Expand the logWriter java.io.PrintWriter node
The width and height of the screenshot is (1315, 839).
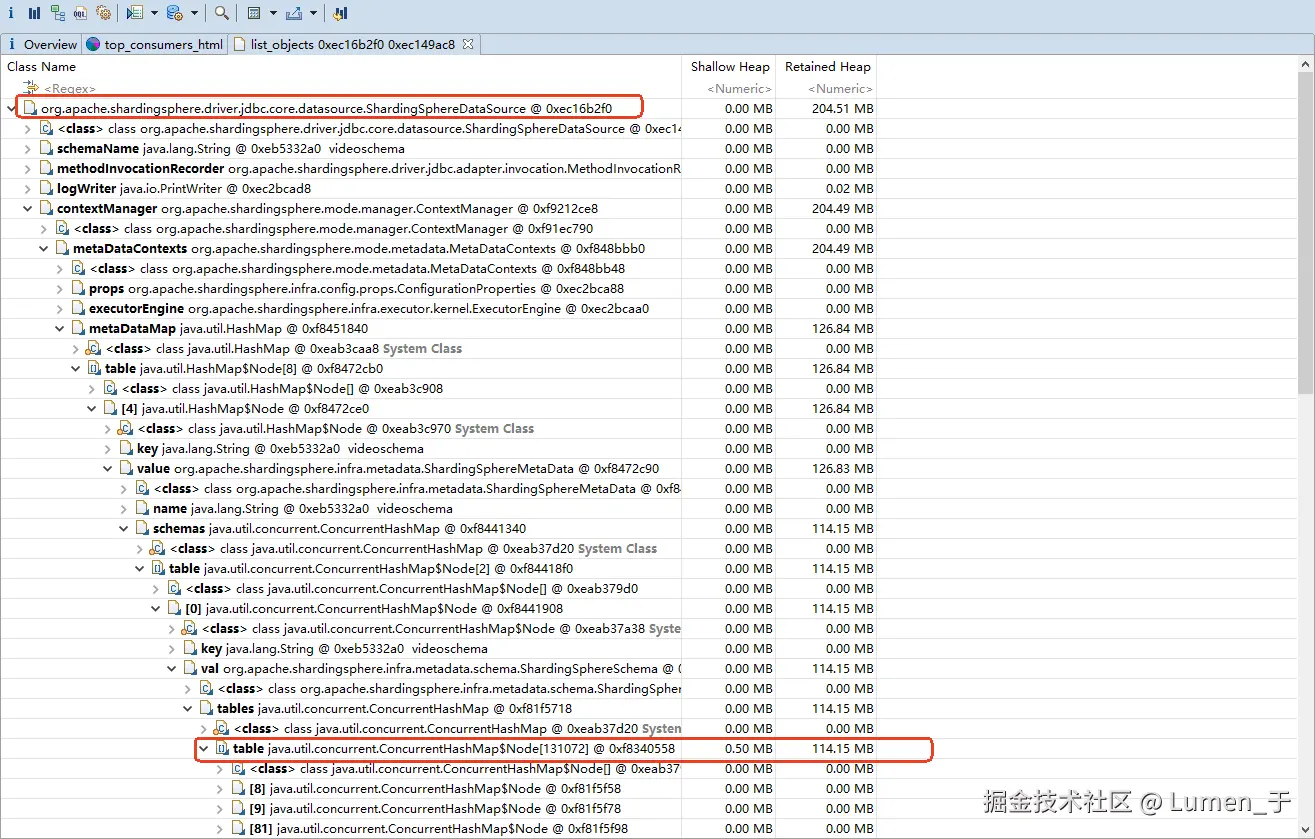click(x=28, y=189)
